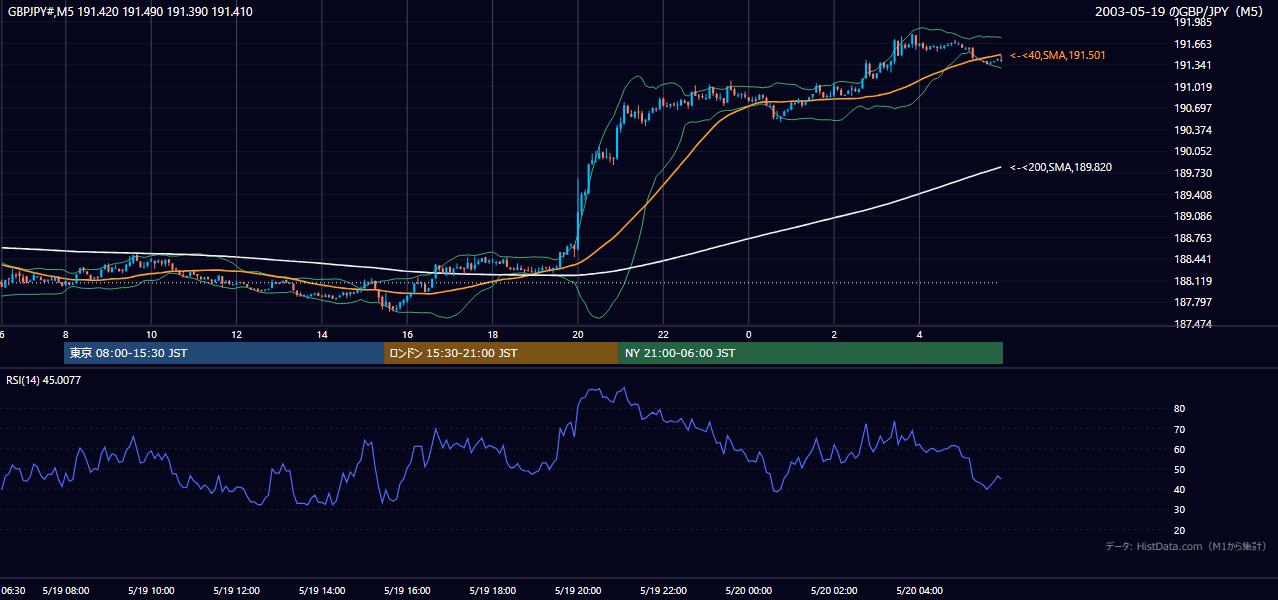1278x600 pixels.
Task: Click price level 188.763 on the axis
Action: click(1193, 238)
